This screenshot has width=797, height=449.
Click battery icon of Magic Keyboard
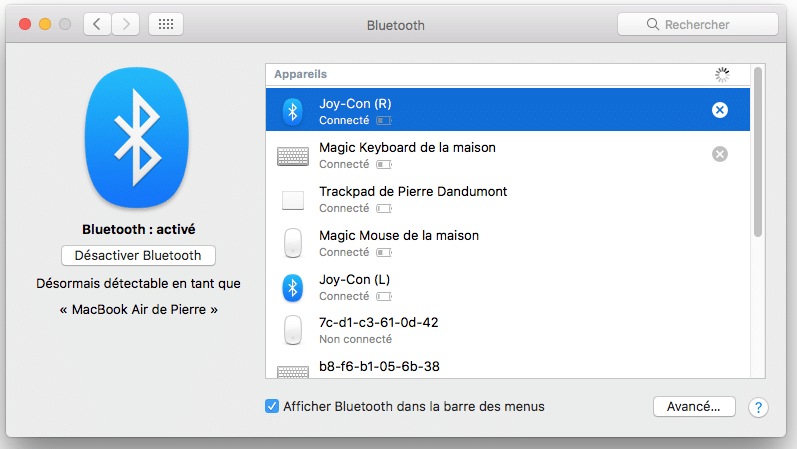point(384,164)
